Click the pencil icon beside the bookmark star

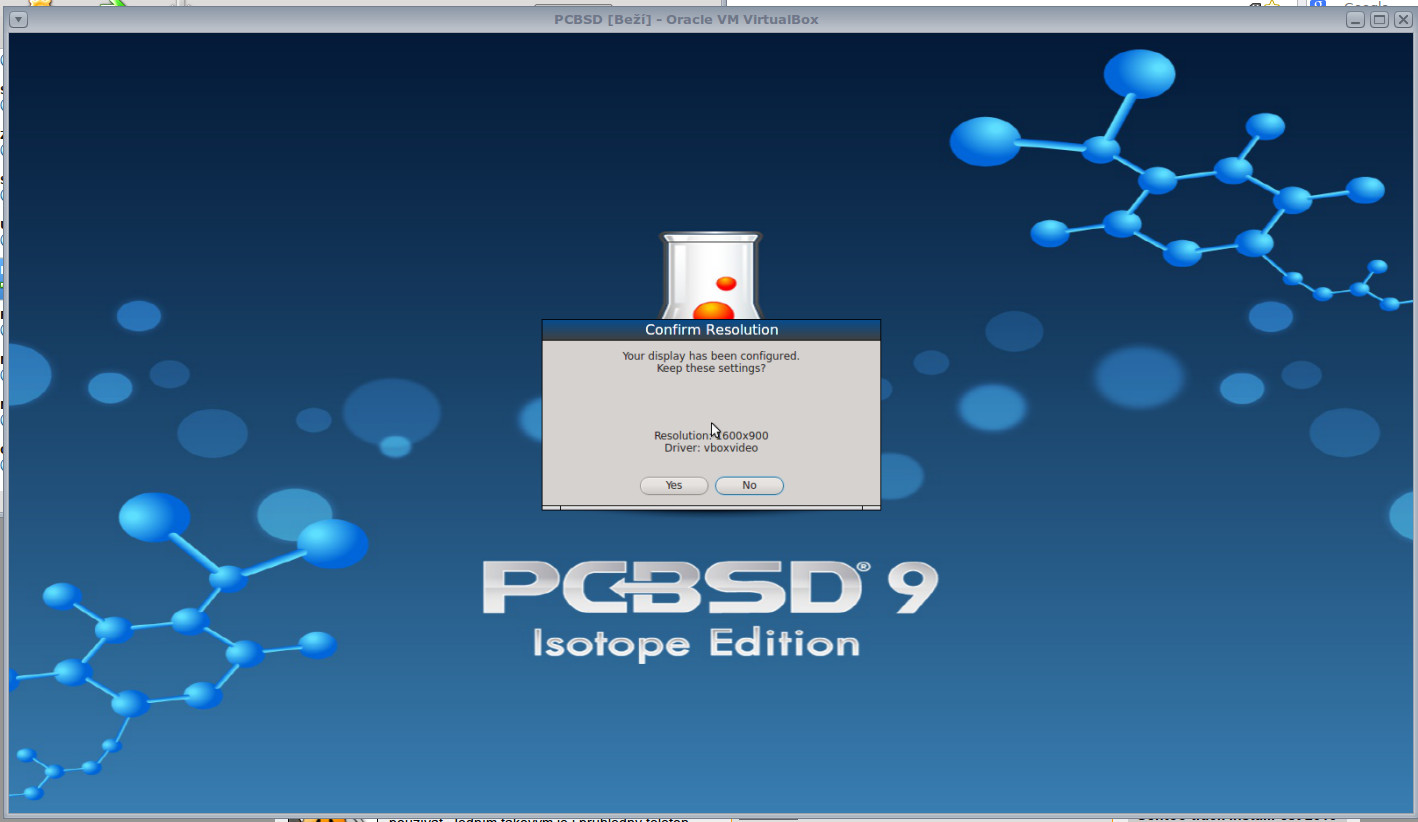click(1256, 3)
